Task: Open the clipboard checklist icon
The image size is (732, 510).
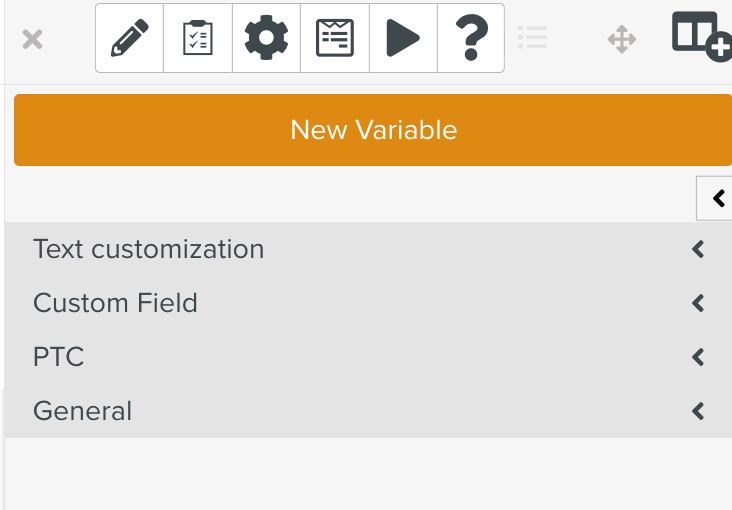Action: click(x=198, y=39)
